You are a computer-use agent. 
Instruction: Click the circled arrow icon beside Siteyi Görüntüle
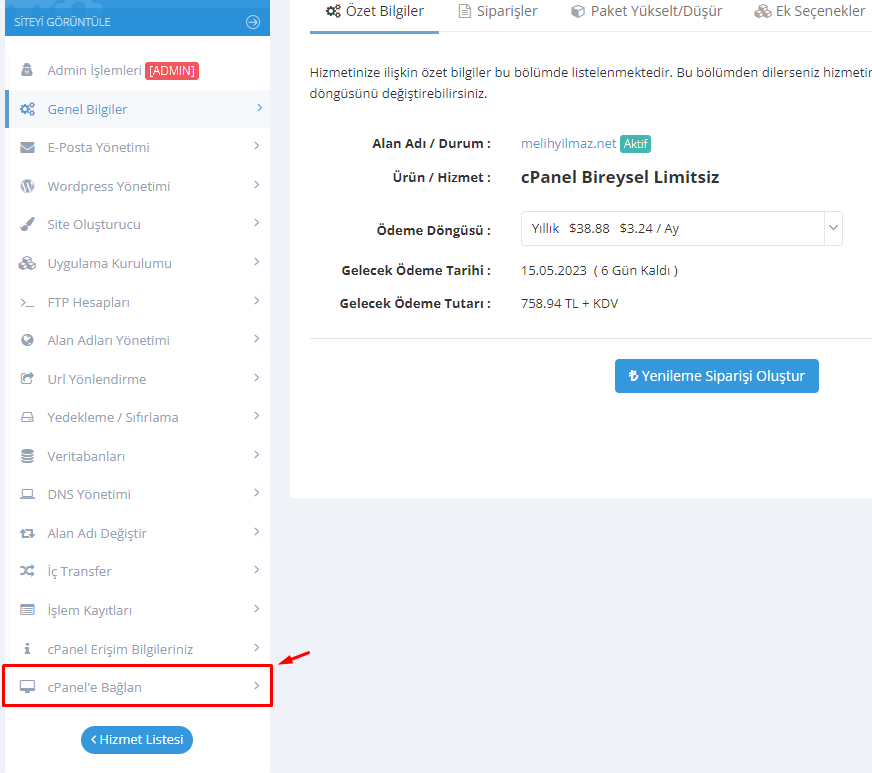click(252, 22)
